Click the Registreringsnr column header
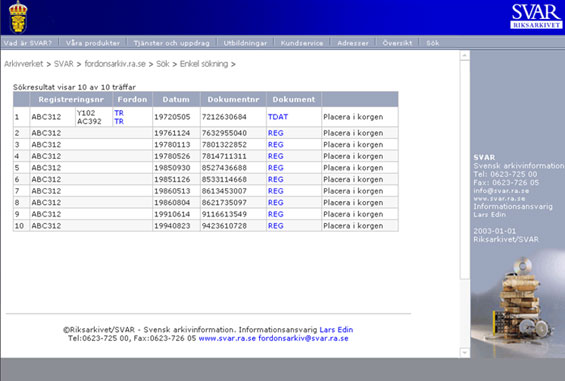 [x=71, y=99]
